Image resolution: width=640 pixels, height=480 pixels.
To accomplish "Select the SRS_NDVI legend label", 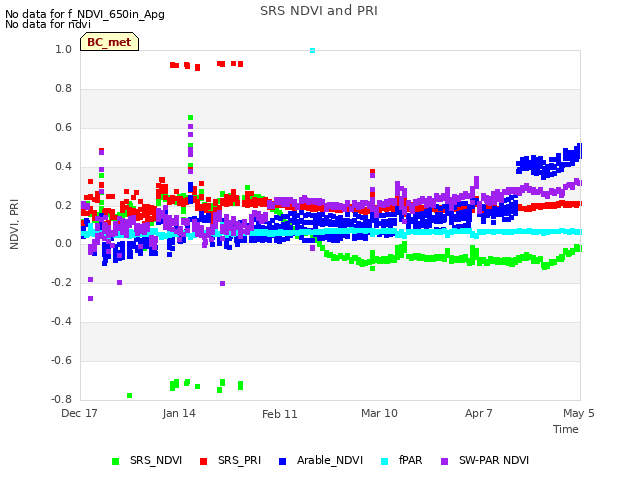I will [156, 460].
